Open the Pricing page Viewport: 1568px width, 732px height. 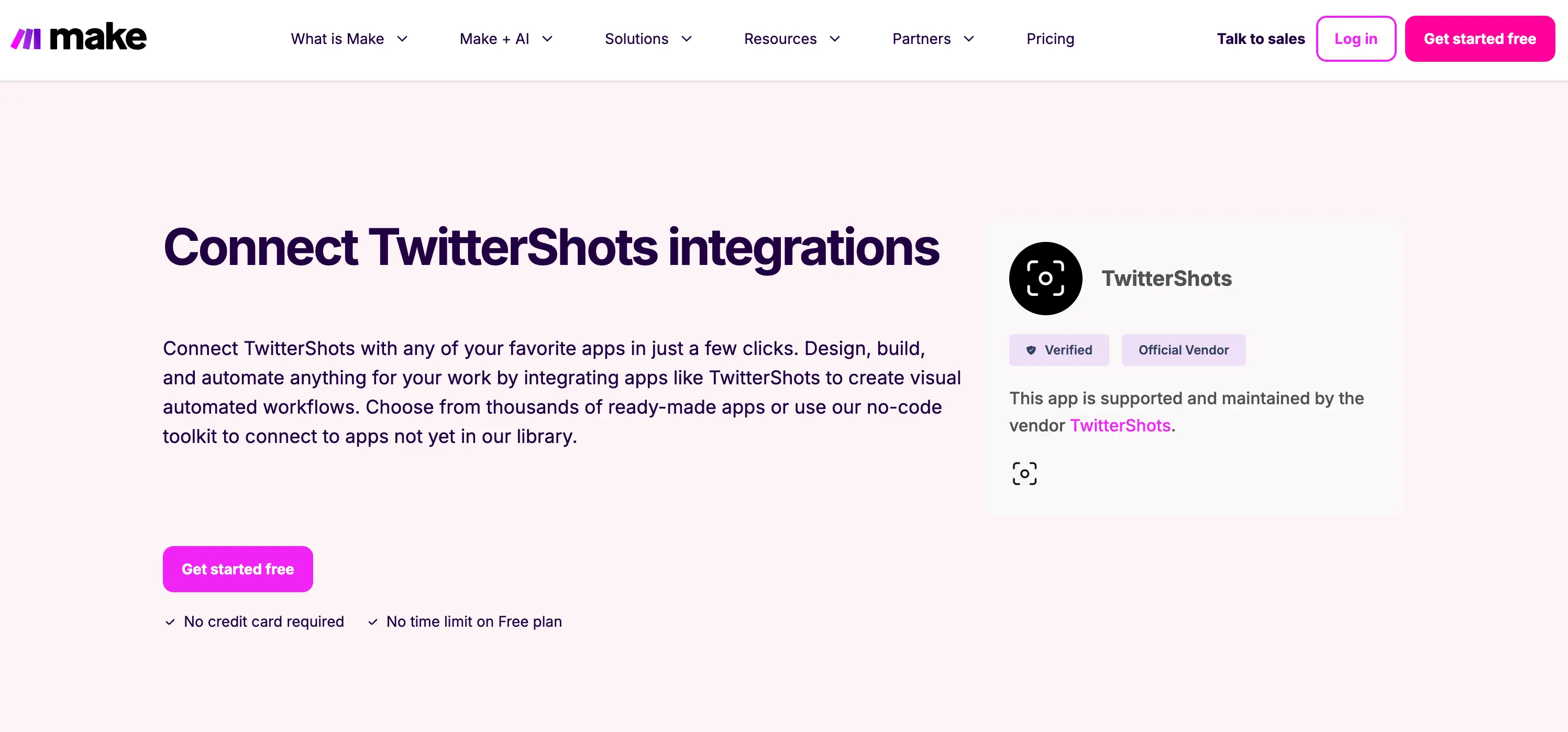click(1050, 38)
